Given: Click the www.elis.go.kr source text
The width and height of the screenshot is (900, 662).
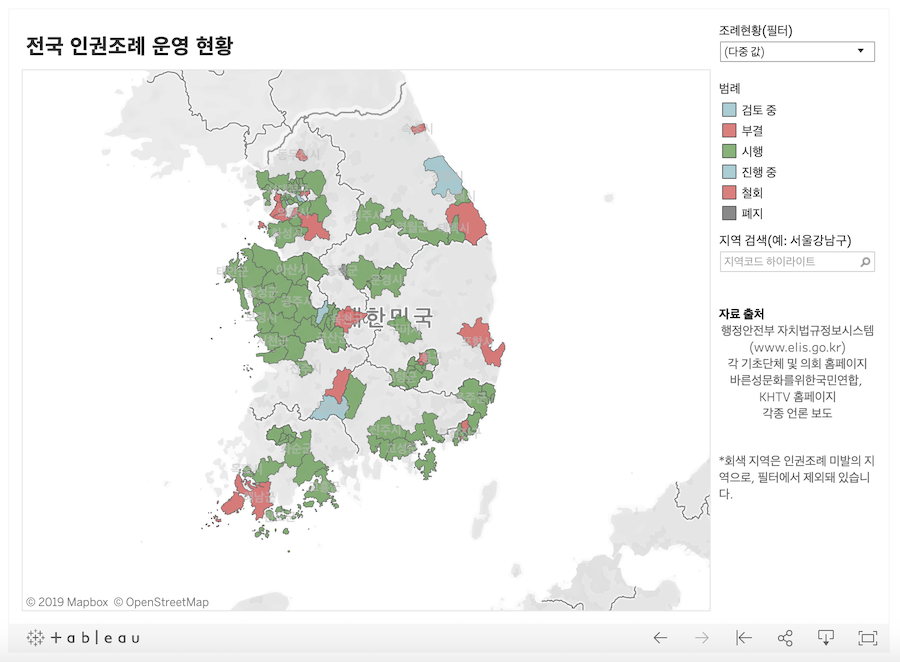Looking at the screenshot, I should click(797, 347).
